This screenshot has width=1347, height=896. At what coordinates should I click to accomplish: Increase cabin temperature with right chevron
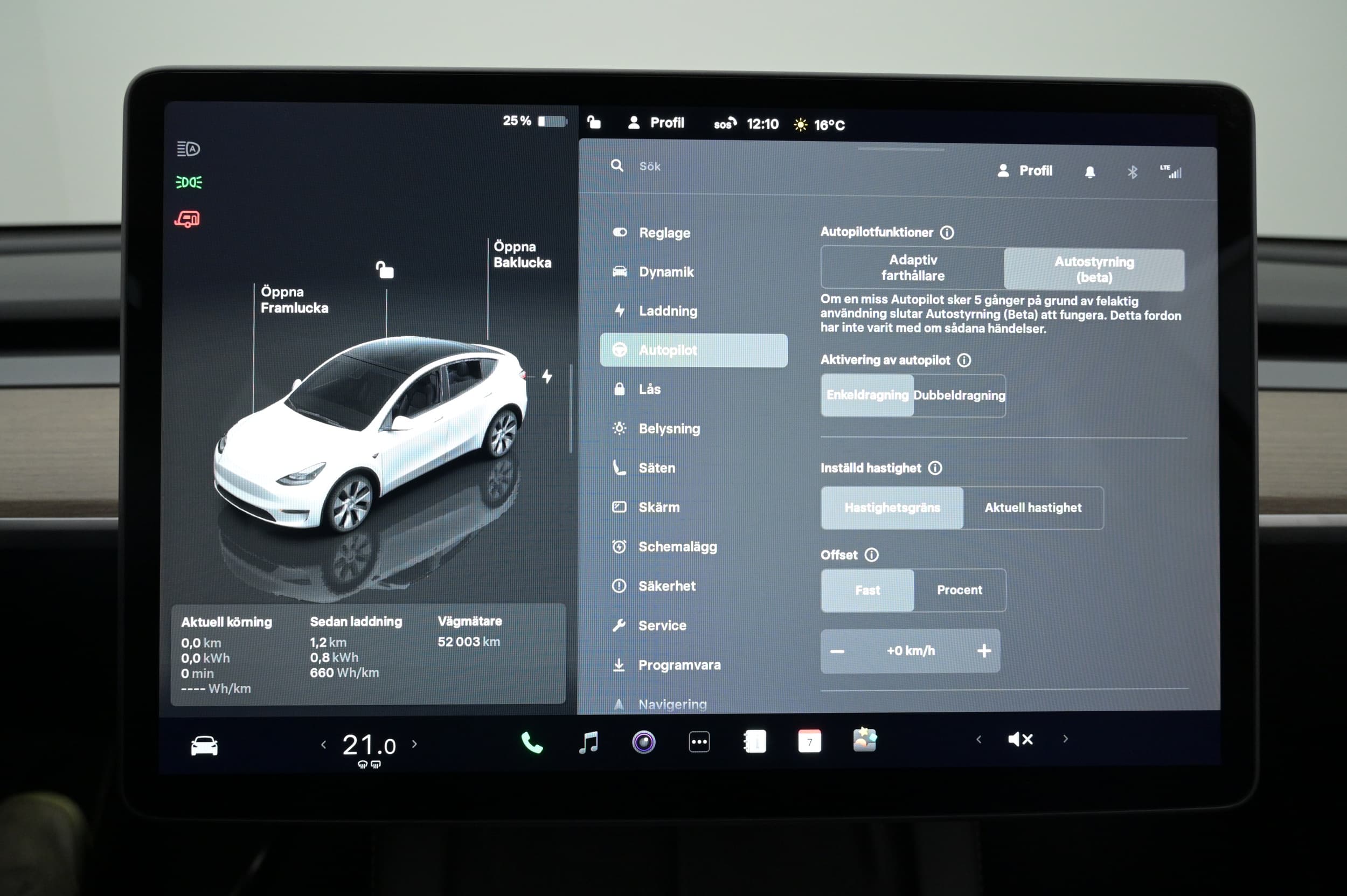click(415, 744)
